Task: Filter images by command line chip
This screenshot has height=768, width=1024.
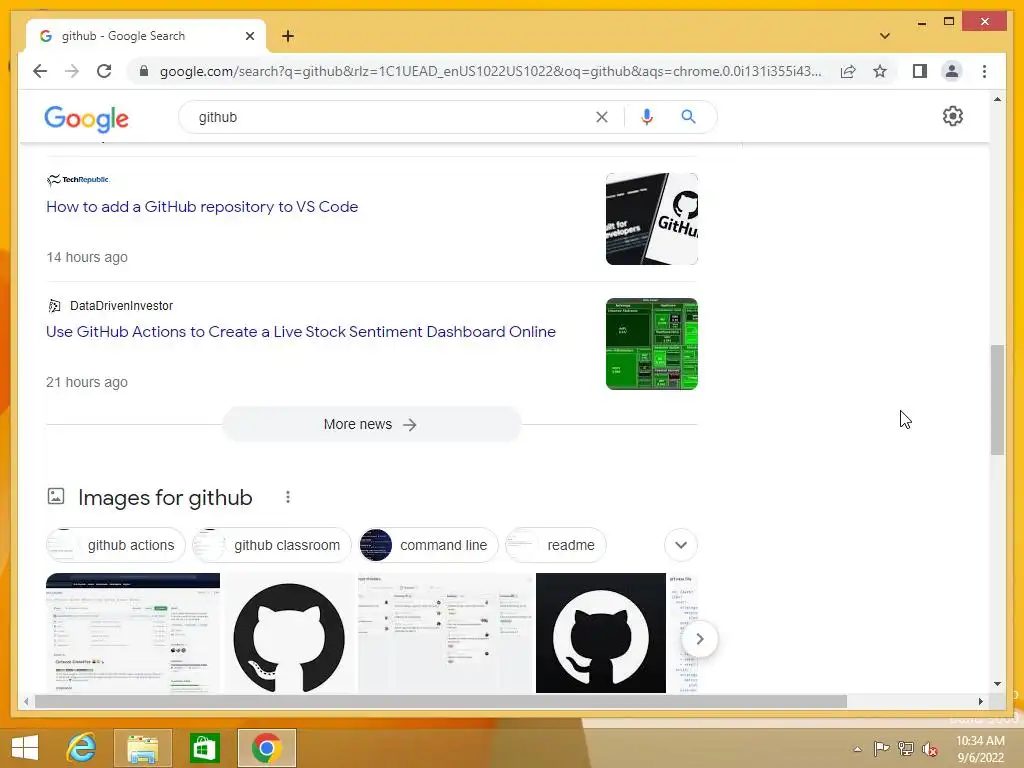Action: click(428, 545)
